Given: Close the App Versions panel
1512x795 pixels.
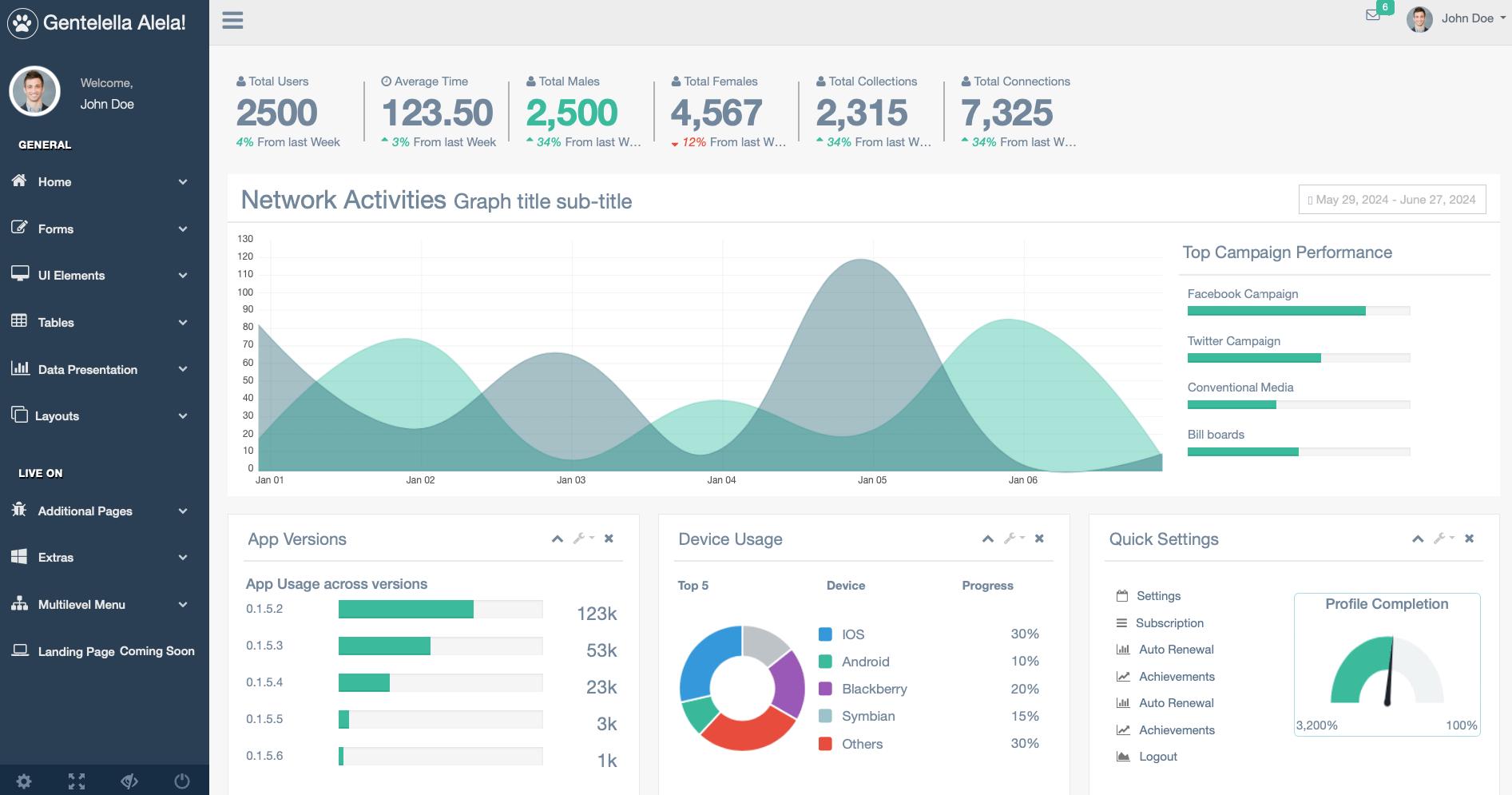Looking at the screenshot, I should pos(609,539).
